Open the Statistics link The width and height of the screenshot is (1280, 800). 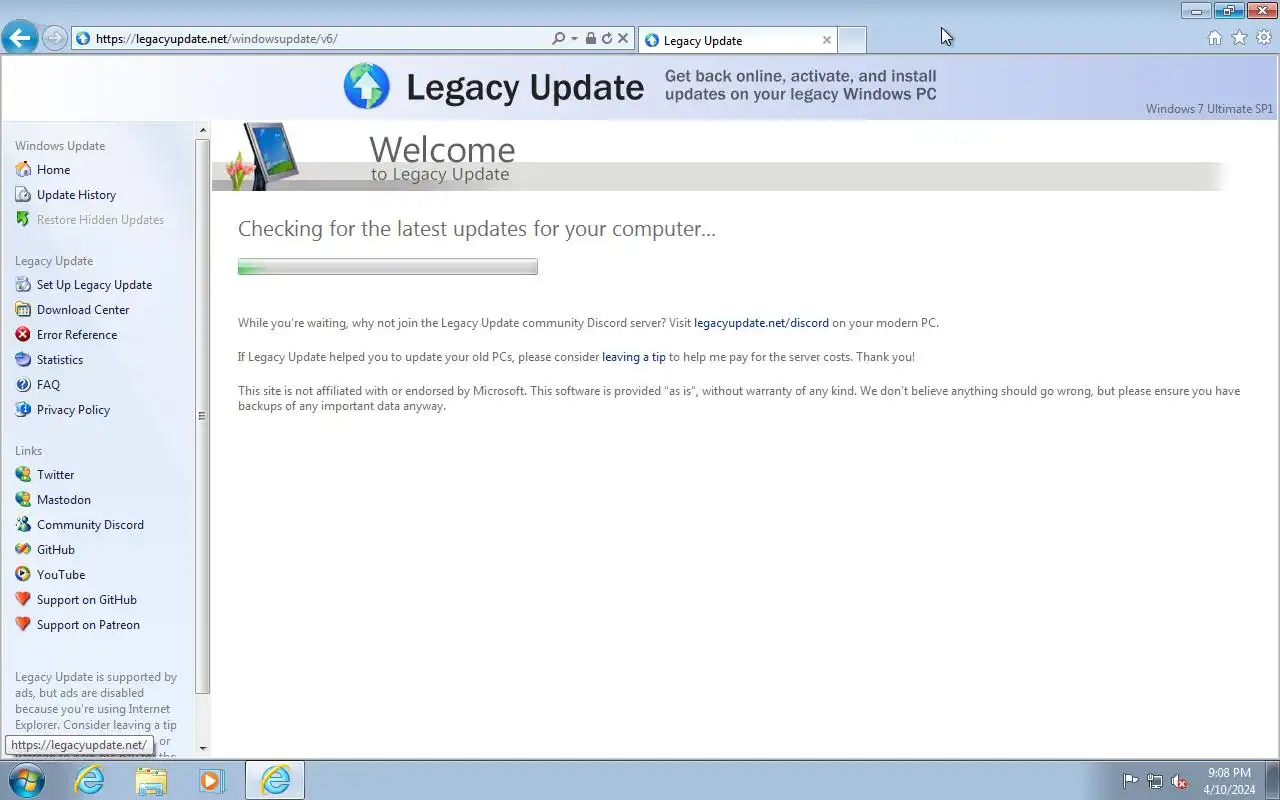(60, 360)
